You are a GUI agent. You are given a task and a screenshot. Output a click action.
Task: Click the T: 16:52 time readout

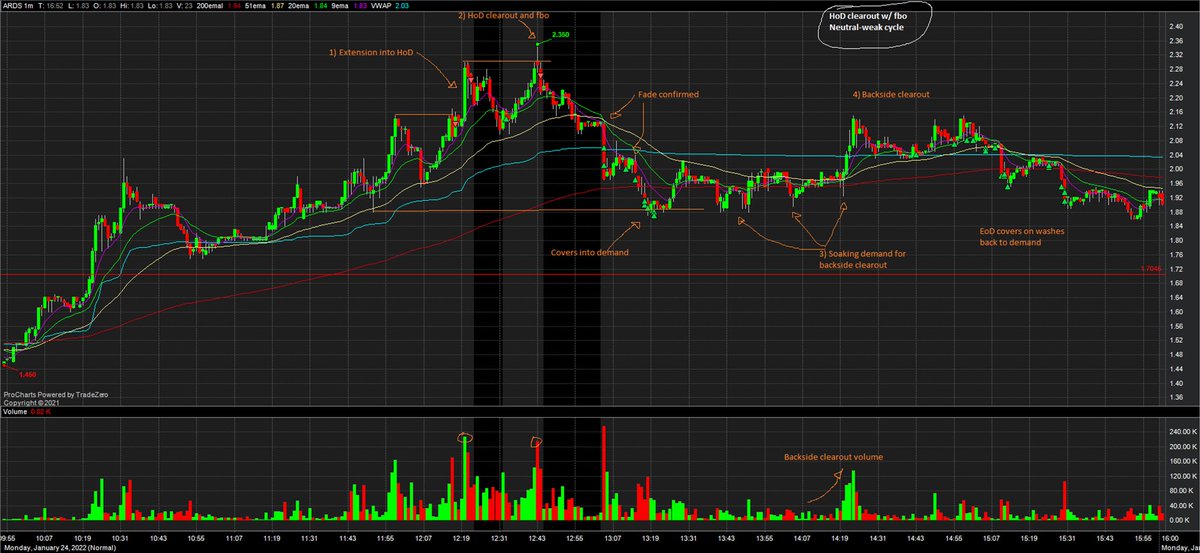[x=50, y=5]
